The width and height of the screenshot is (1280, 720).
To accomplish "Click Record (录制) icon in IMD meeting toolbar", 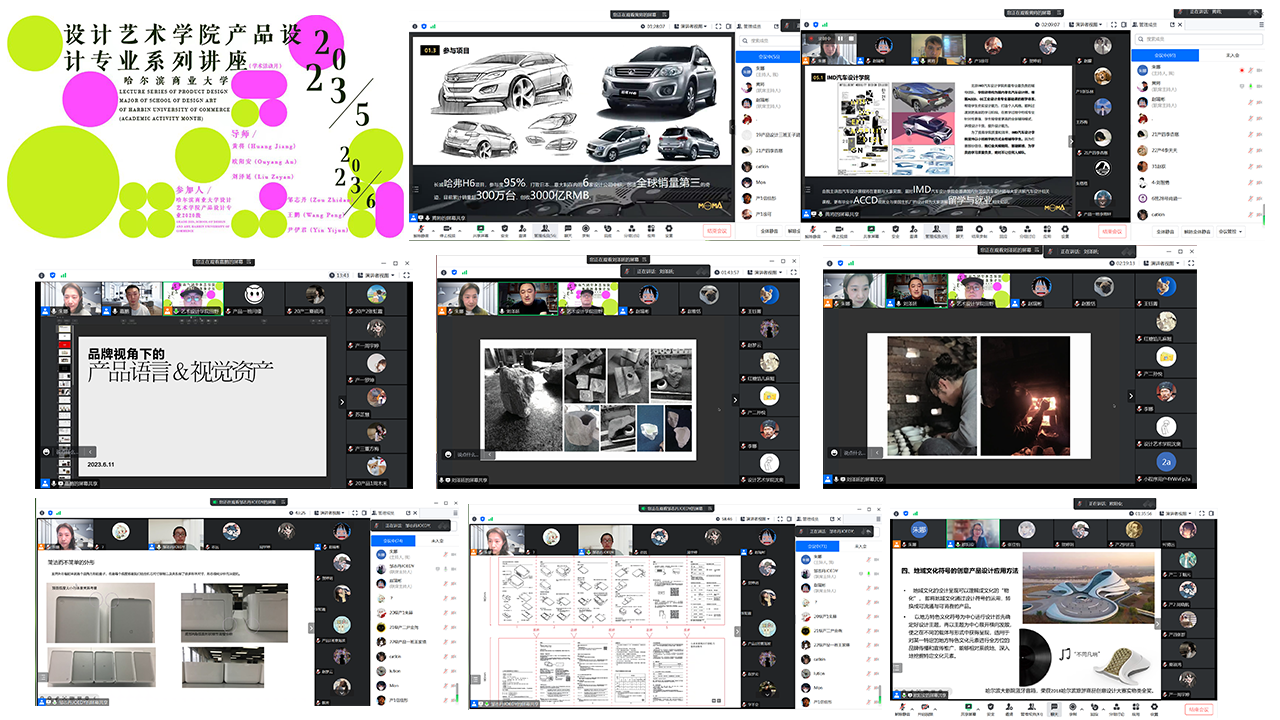I will [x=980, y=229].
